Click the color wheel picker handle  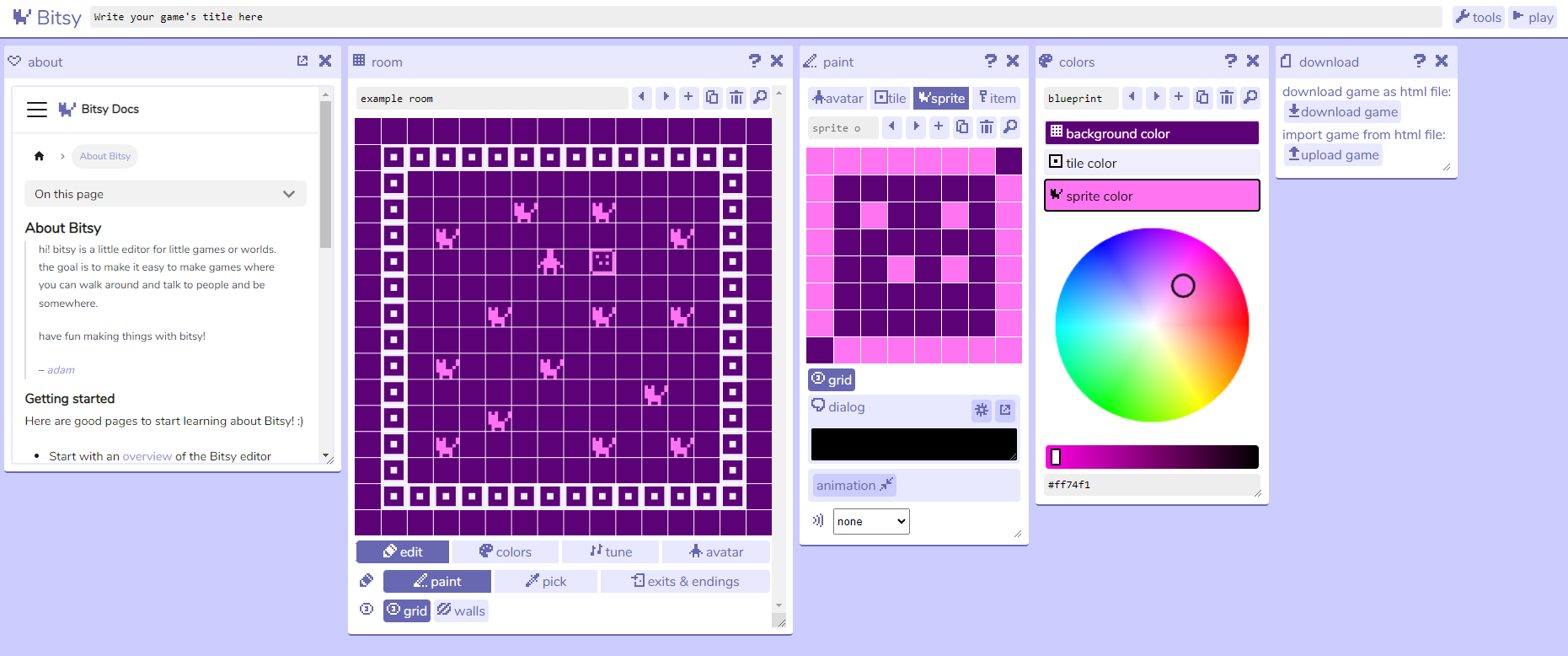coord(1183,286)
